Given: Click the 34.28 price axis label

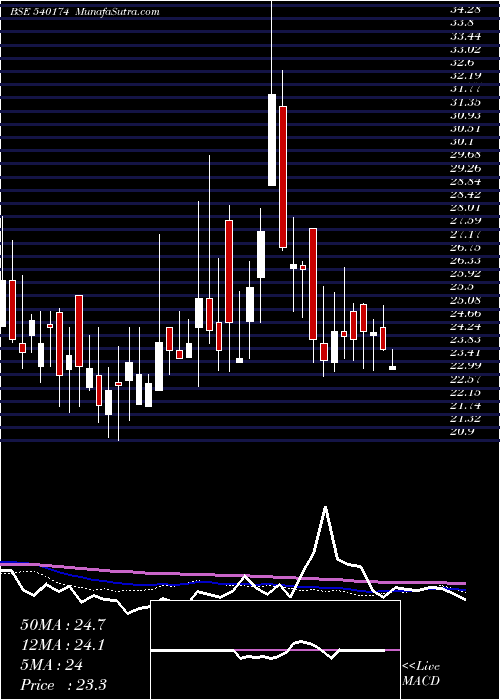Looking at the screenshot, I should click(x=465, y=9).
